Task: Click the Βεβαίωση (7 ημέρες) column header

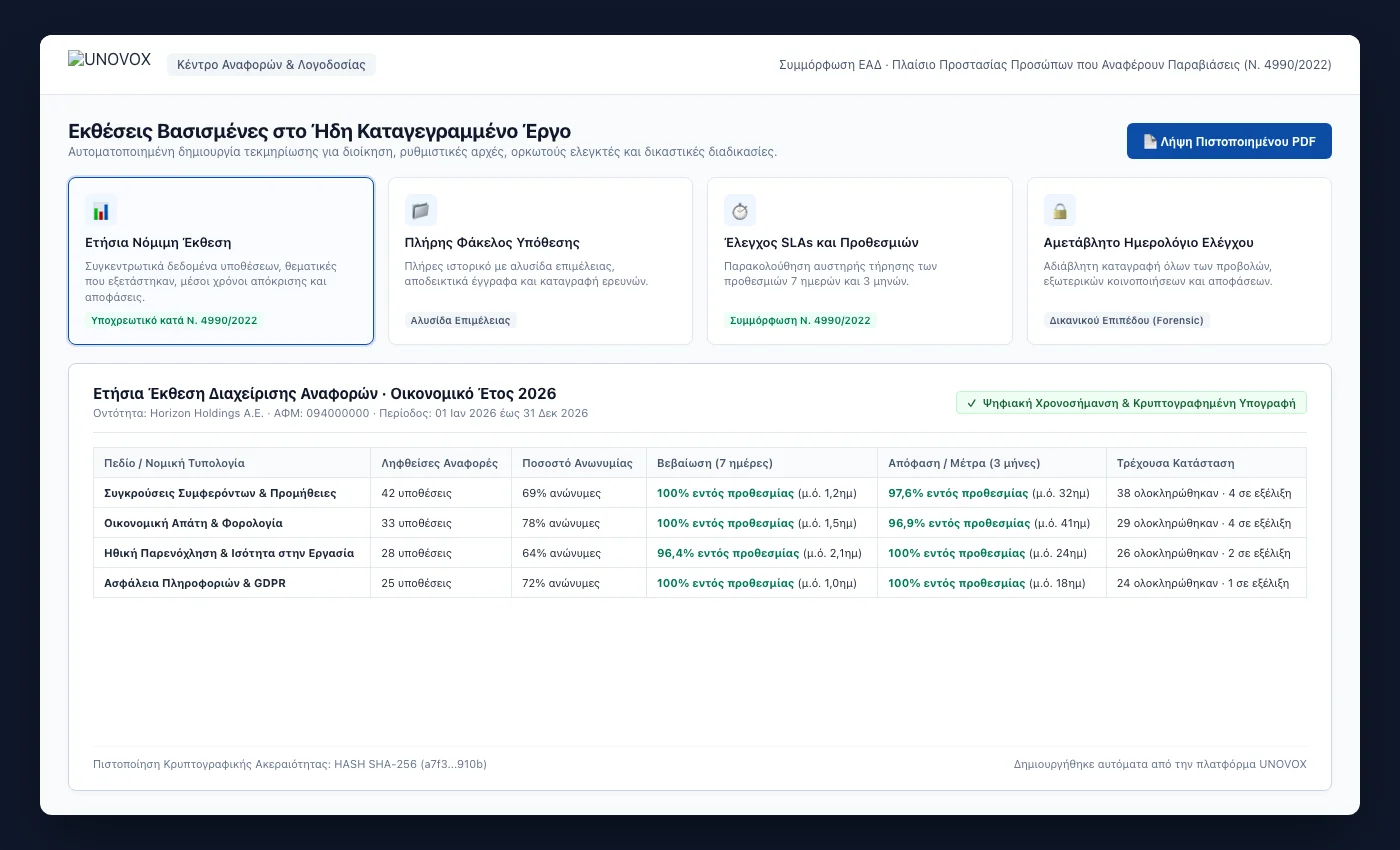Action: (762, 463)
